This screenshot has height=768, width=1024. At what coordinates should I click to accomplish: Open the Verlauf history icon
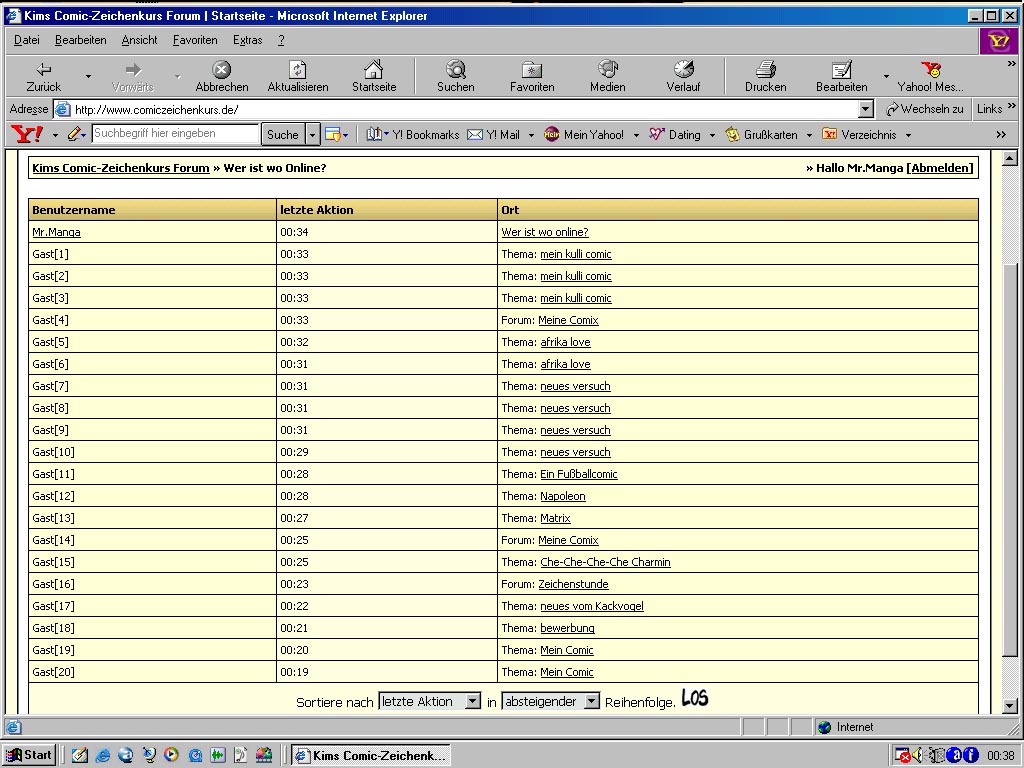coord(684,70)
